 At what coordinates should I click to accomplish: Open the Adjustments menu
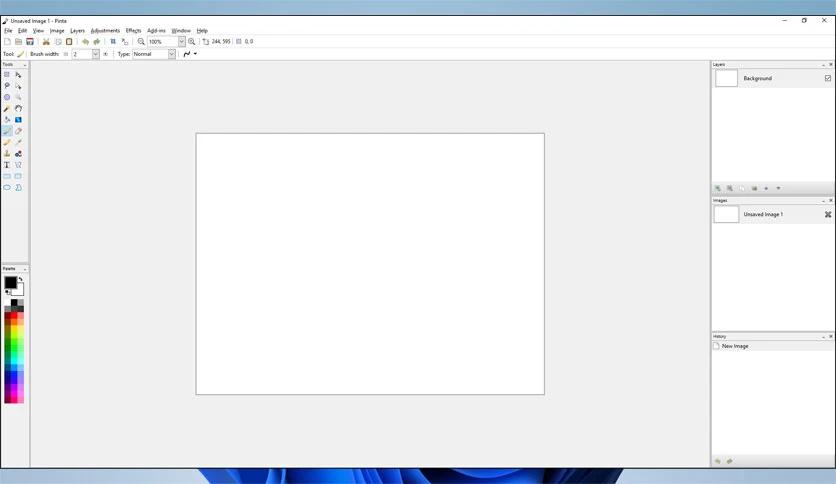[105, 31]
